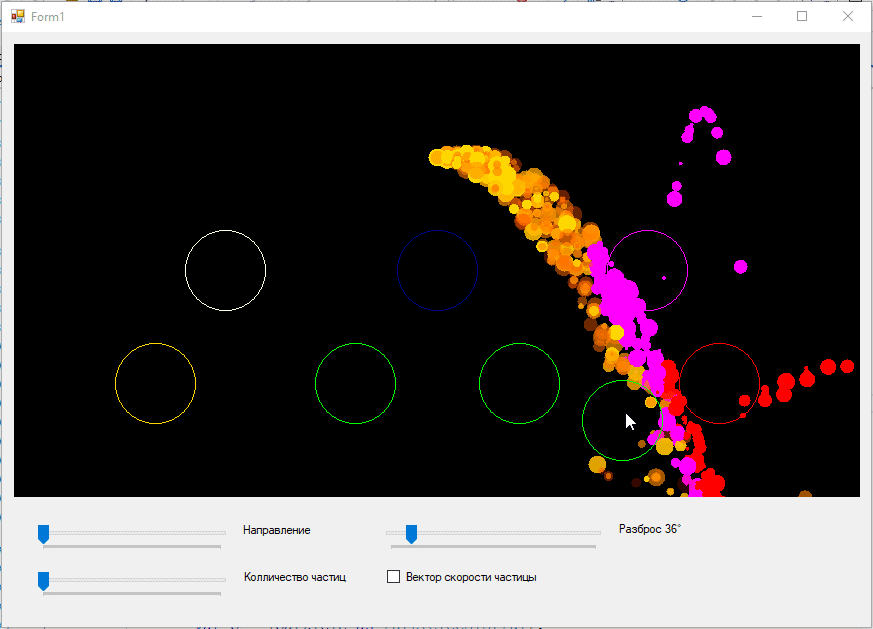Click the dark blue circle outline
Screen dimensions: 873x629
[437, 270]
